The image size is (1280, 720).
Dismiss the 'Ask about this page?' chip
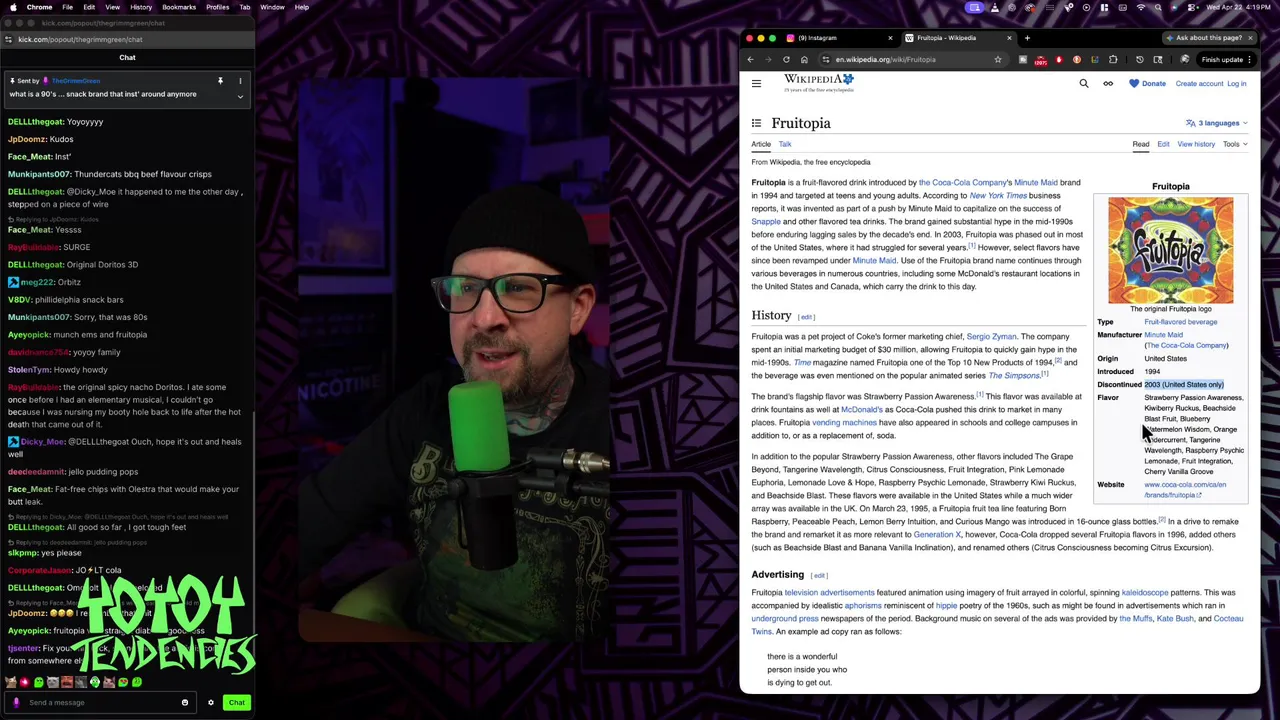[1250, 38]
